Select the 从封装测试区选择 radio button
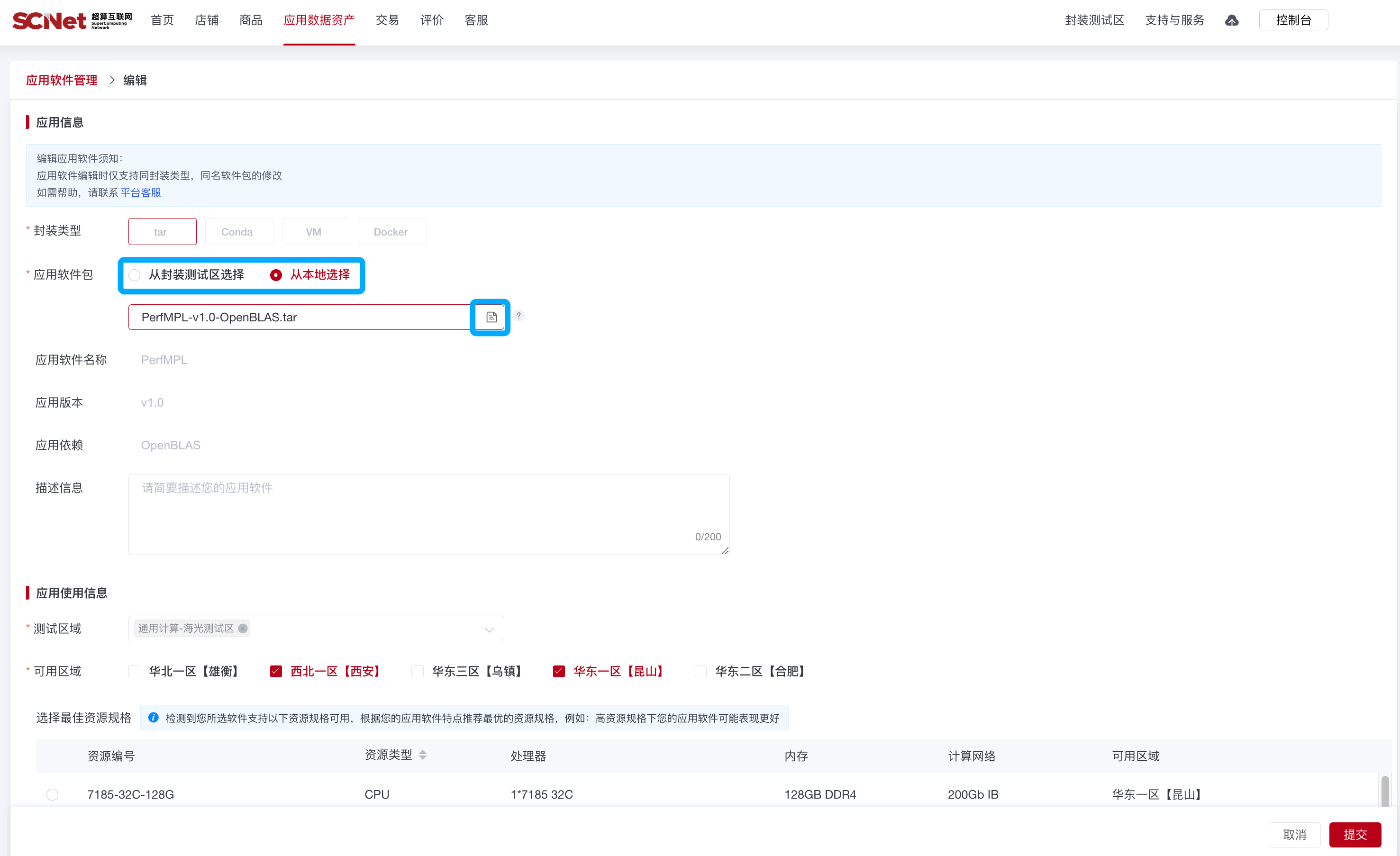1400x856 pixels. (x=135, y=274)
